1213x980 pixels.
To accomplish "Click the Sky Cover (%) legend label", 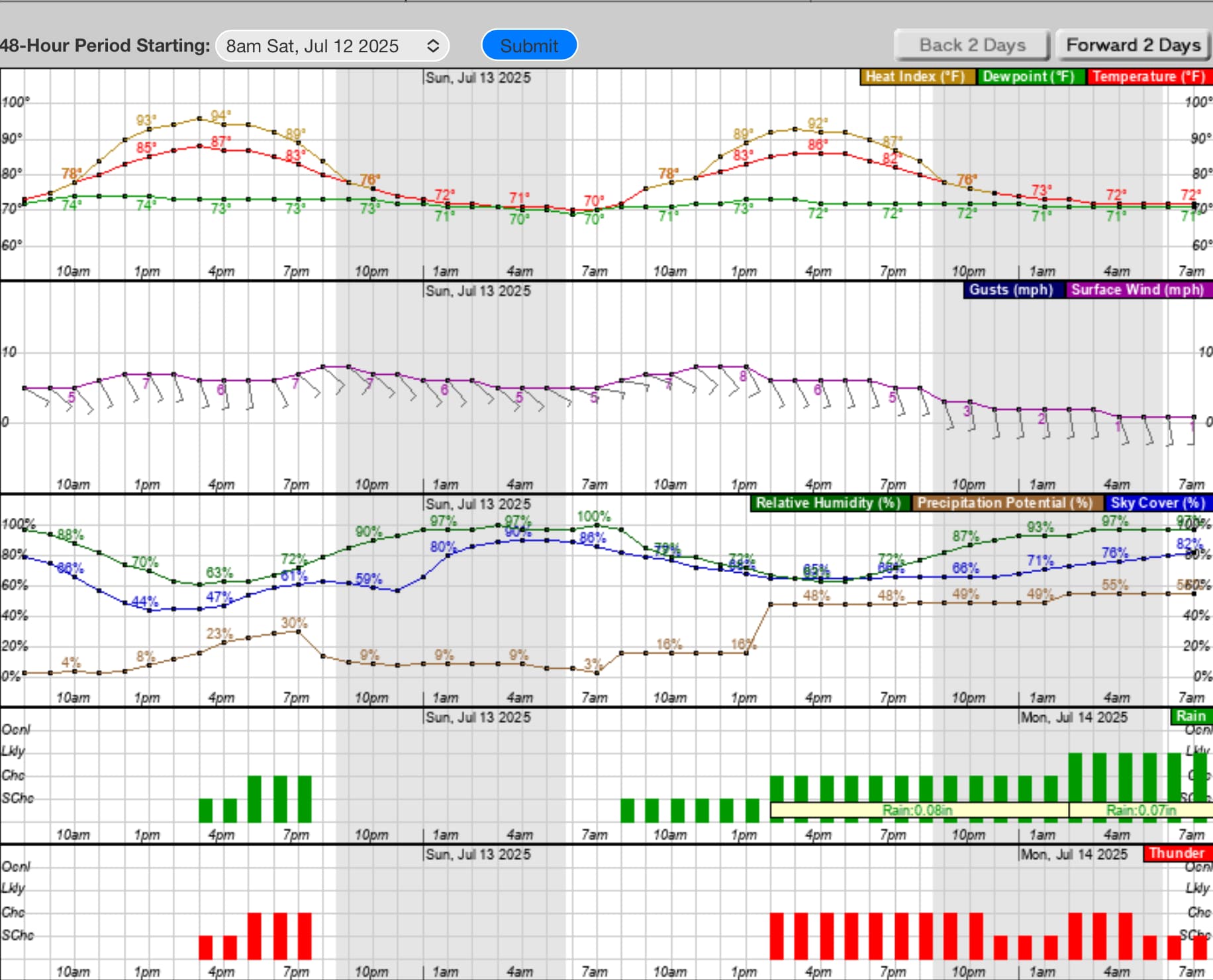I will (x=1158, y=503).
